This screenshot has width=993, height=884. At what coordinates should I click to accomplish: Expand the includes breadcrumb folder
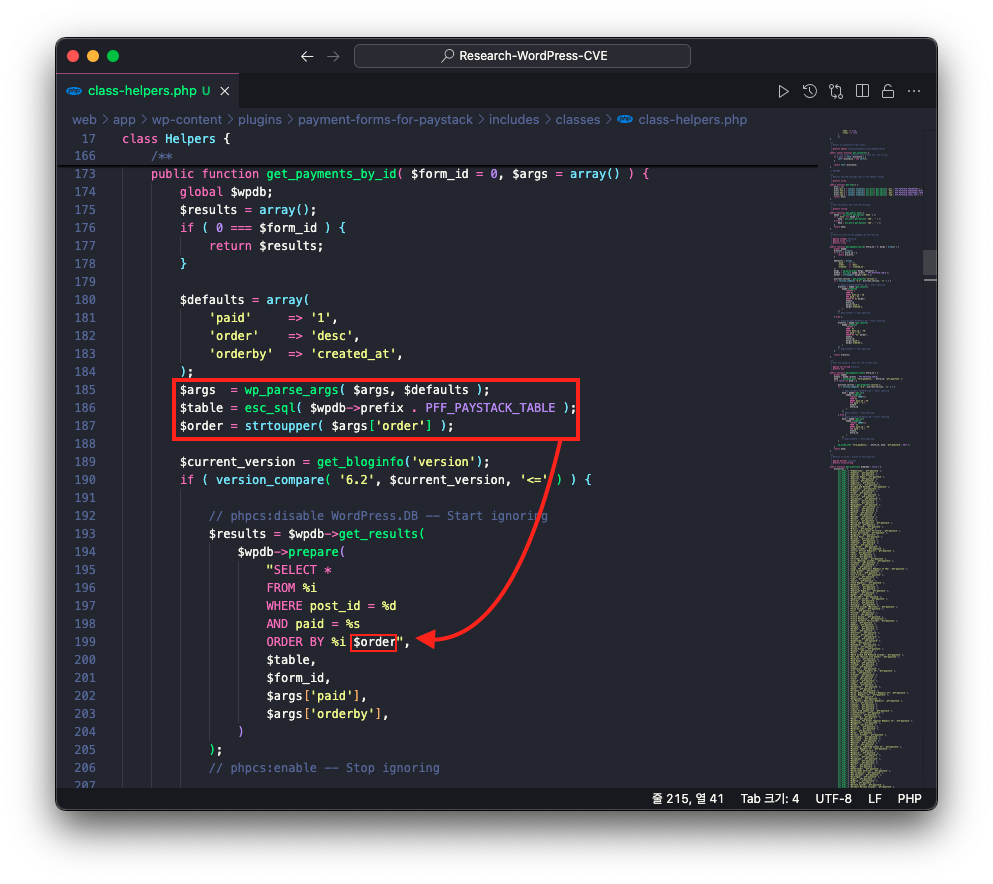(x=514, y=120)
